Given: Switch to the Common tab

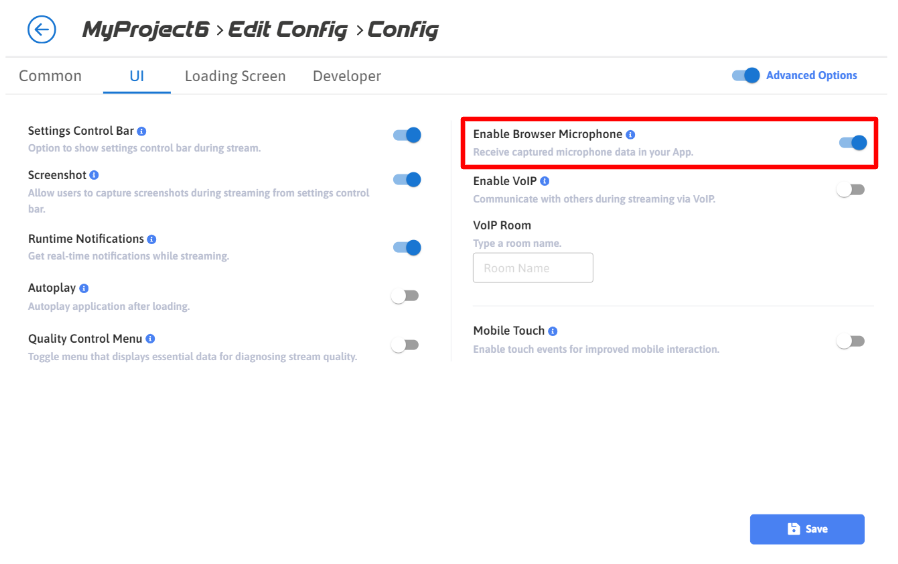Looking at the screenshot, I should [x=50, y=76].
